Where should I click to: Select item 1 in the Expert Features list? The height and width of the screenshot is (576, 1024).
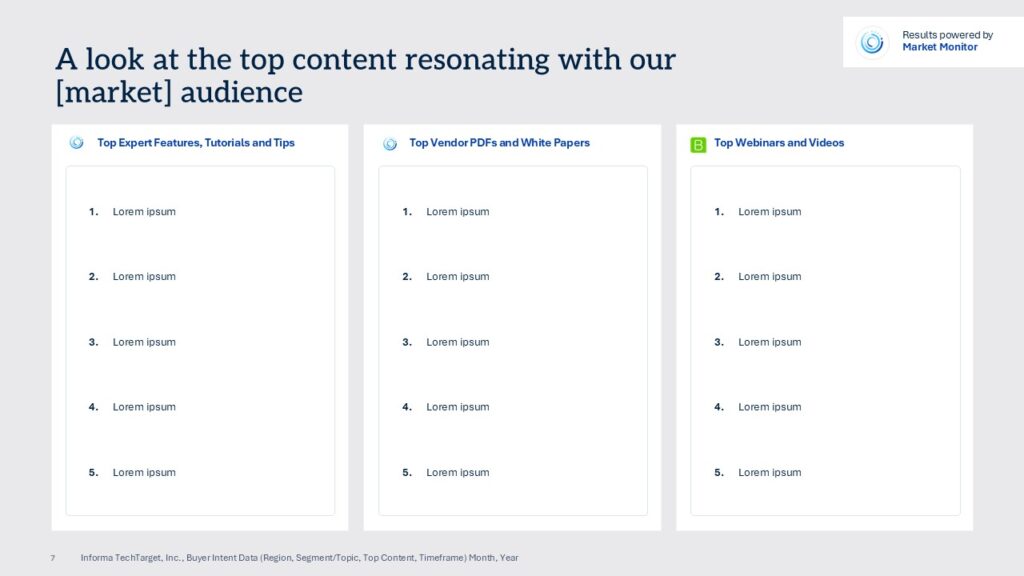[143, 212]
